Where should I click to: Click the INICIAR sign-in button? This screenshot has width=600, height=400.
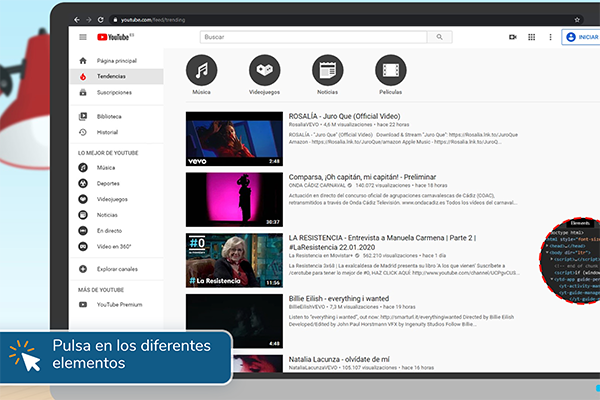(581, 37)
